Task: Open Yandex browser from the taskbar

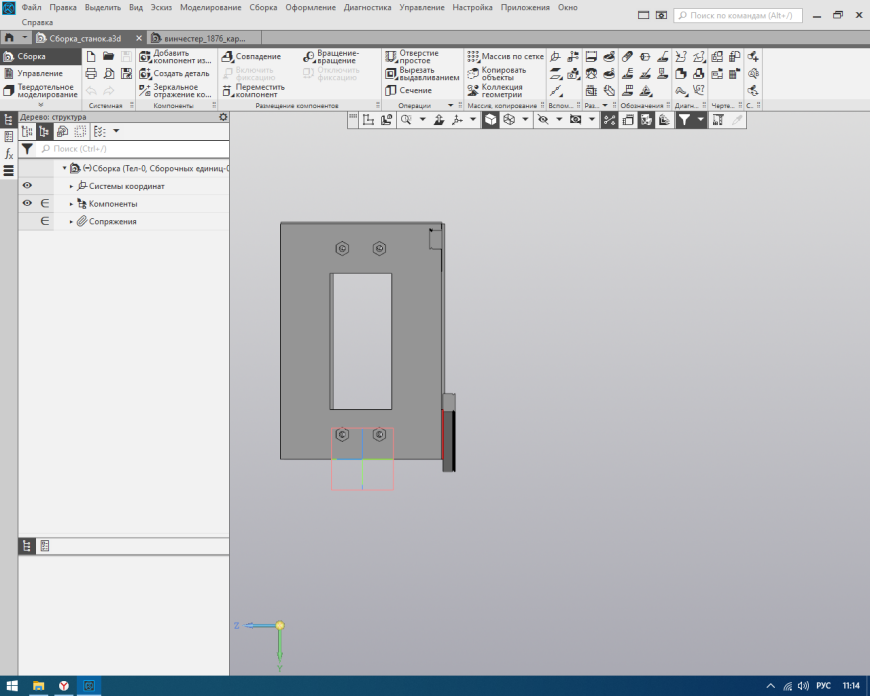Action: (x=63, y=686)
